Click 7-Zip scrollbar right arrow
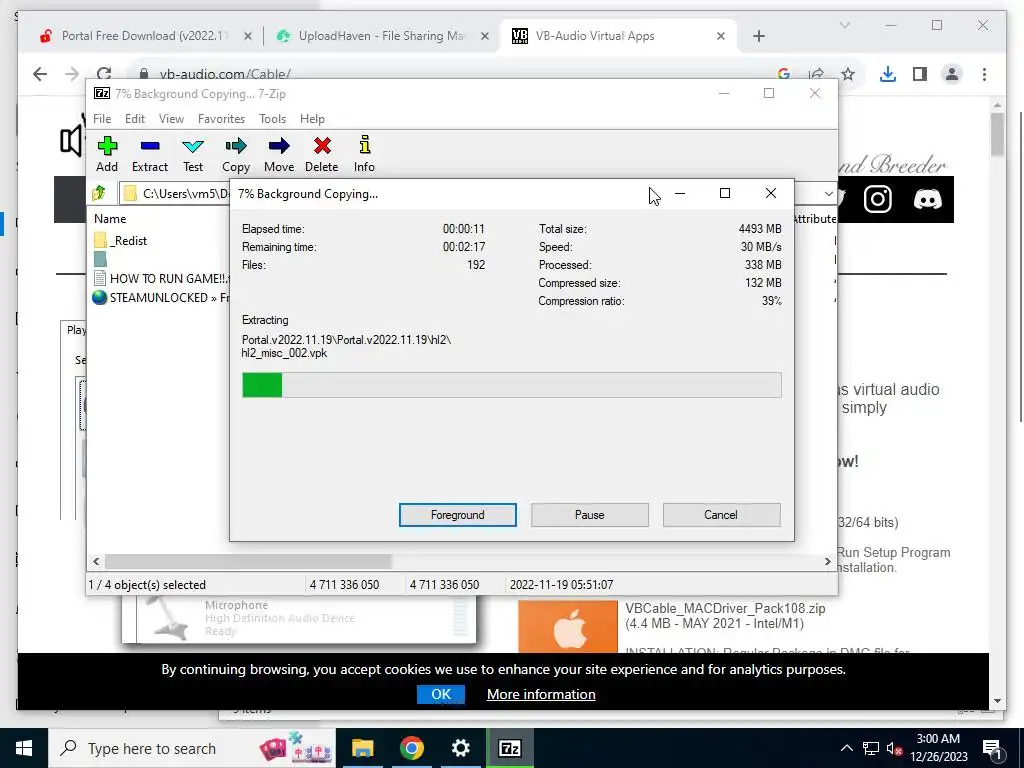This screenshot has height=768, width=1024. click(x=827, y=561)
